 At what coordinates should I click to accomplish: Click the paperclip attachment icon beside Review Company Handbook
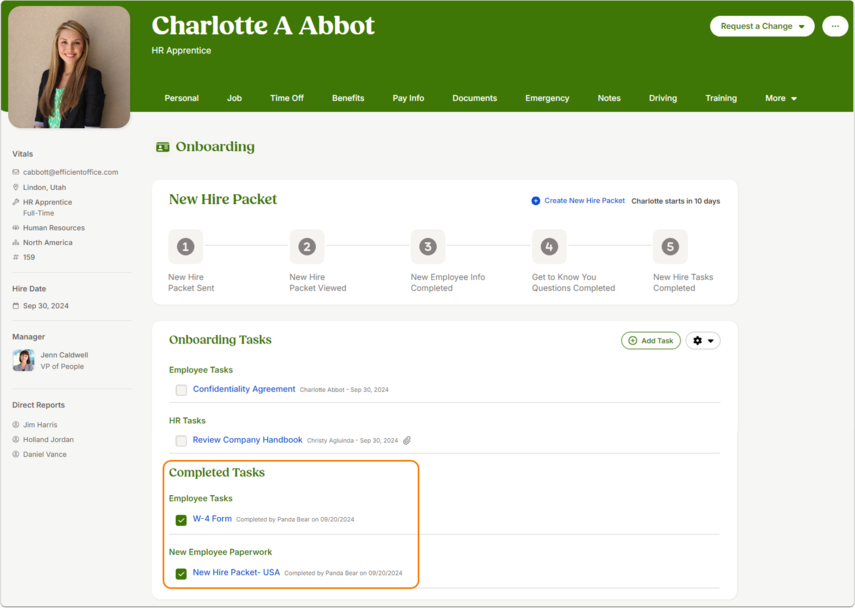point(407,441)
